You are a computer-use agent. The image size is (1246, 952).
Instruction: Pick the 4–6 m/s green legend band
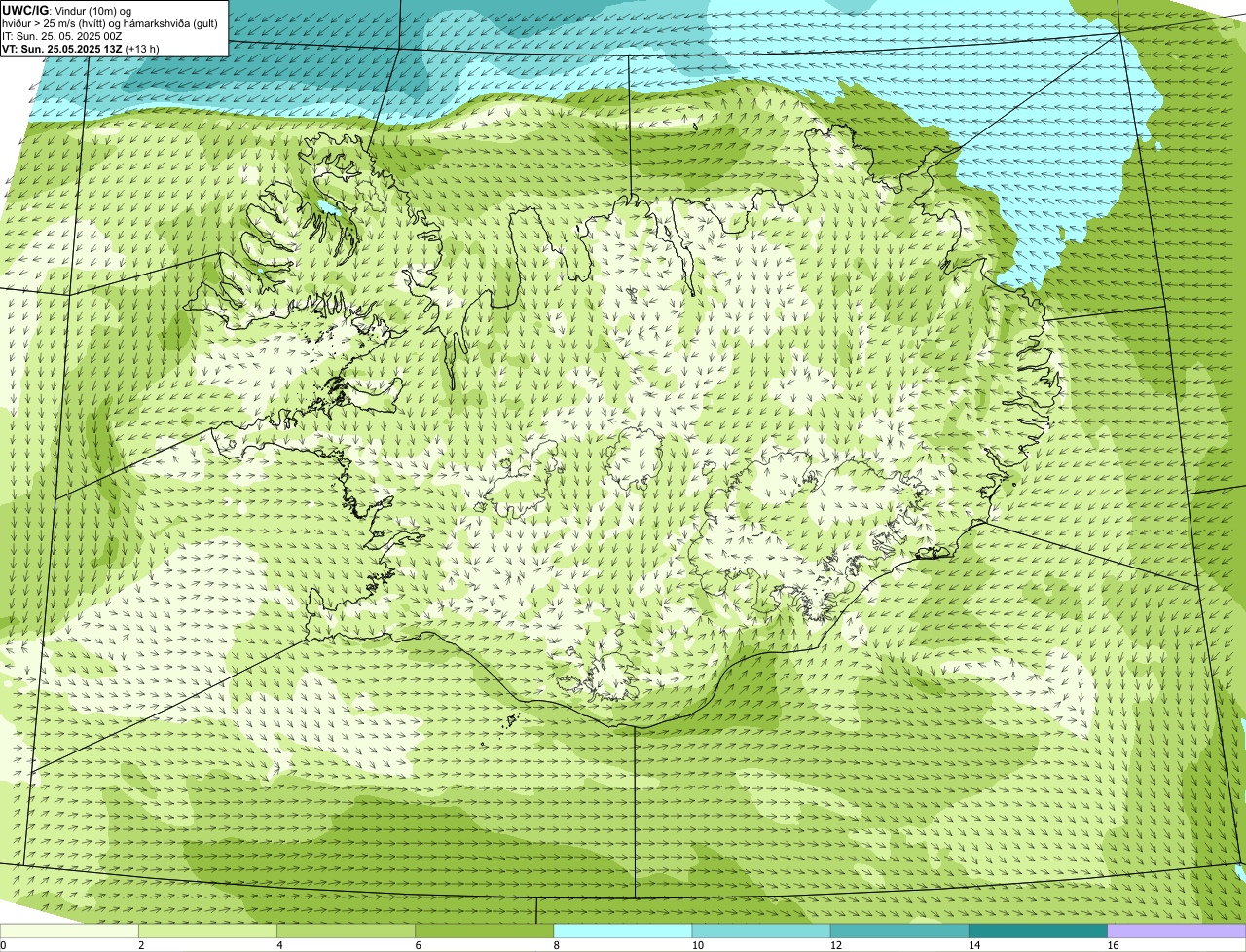[346, 932]
